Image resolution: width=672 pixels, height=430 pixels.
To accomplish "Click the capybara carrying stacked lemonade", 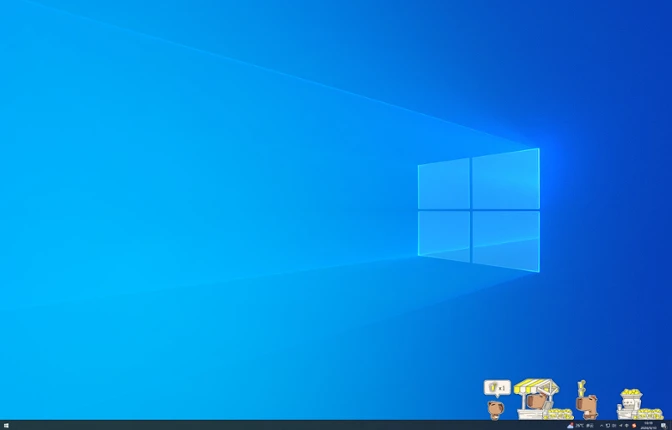I will coord(587,400).
